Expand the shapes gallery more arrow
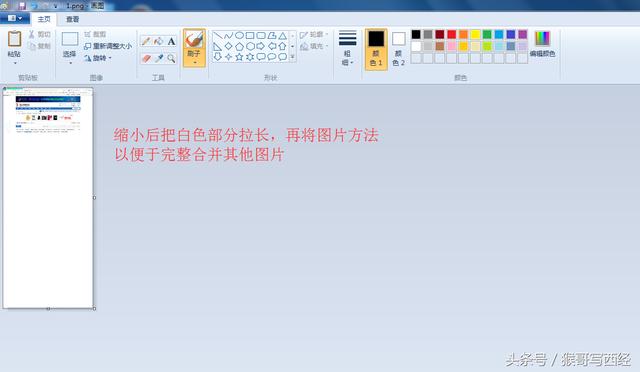The image size is (640, 372). pyautogui.click(x=293, y=57)
